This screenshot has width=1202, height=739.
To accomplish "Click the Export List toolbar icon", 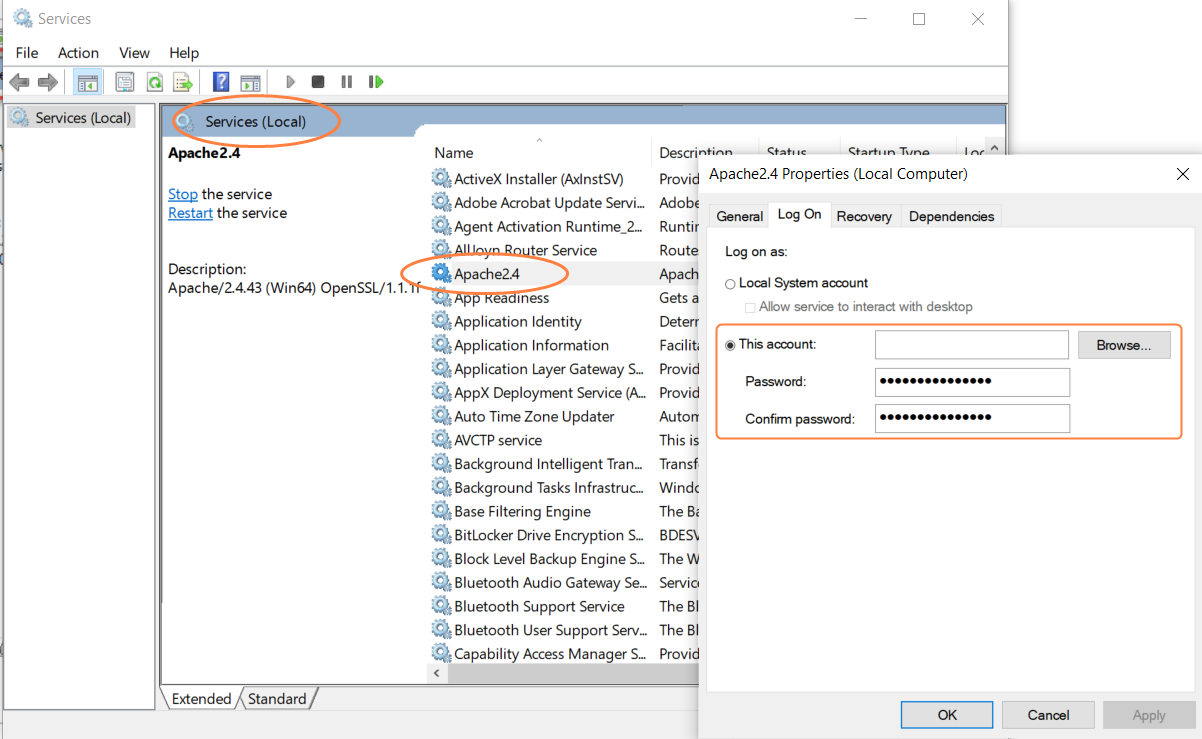I will (x=183, y=82).
